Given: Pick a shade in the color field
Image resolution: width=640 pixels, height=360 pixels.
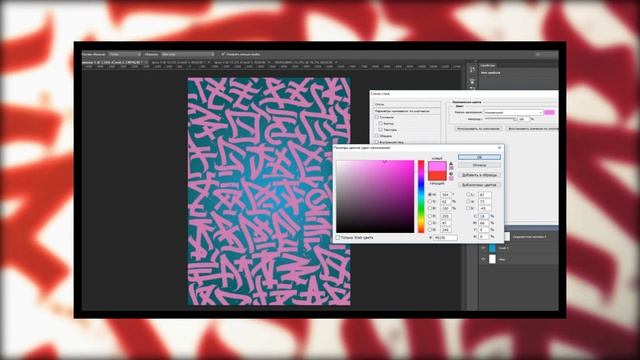Looking at the screenshot, I should (x=375, y=196).
